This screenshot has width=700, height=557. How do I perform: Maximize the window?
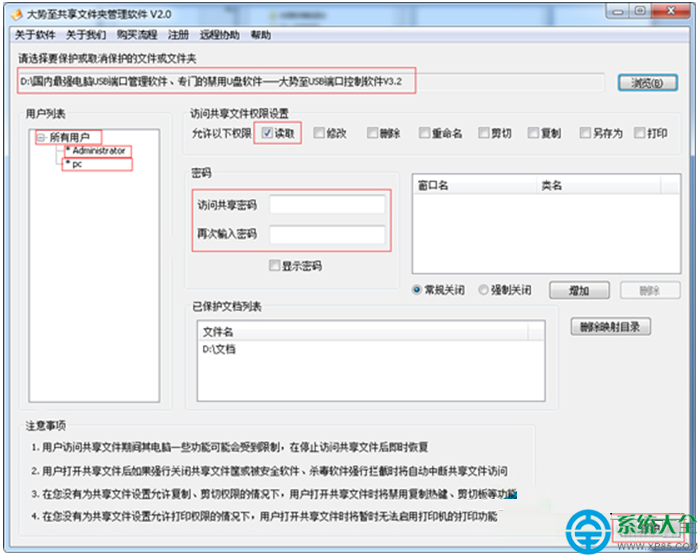(x=640, y=11)
